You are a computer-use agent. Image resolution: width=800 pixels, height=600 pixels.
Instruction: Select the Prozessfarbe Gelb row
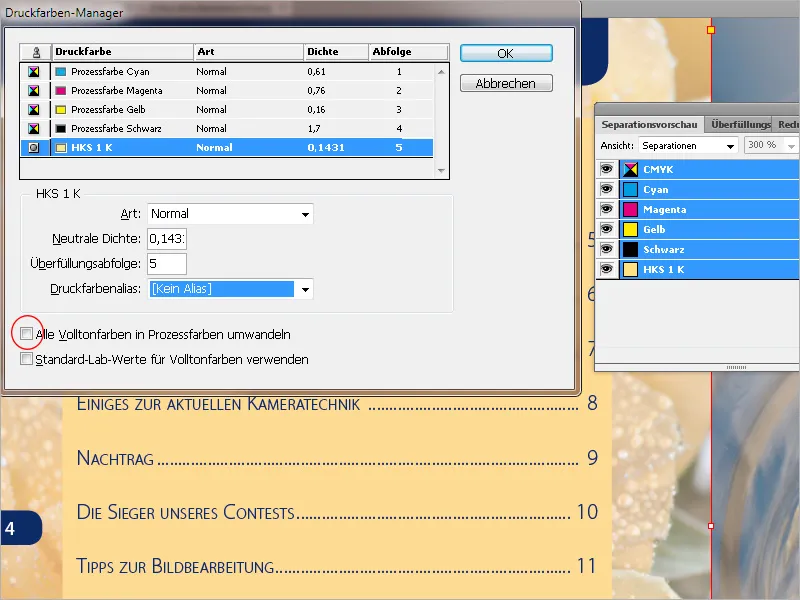[227, 109]
